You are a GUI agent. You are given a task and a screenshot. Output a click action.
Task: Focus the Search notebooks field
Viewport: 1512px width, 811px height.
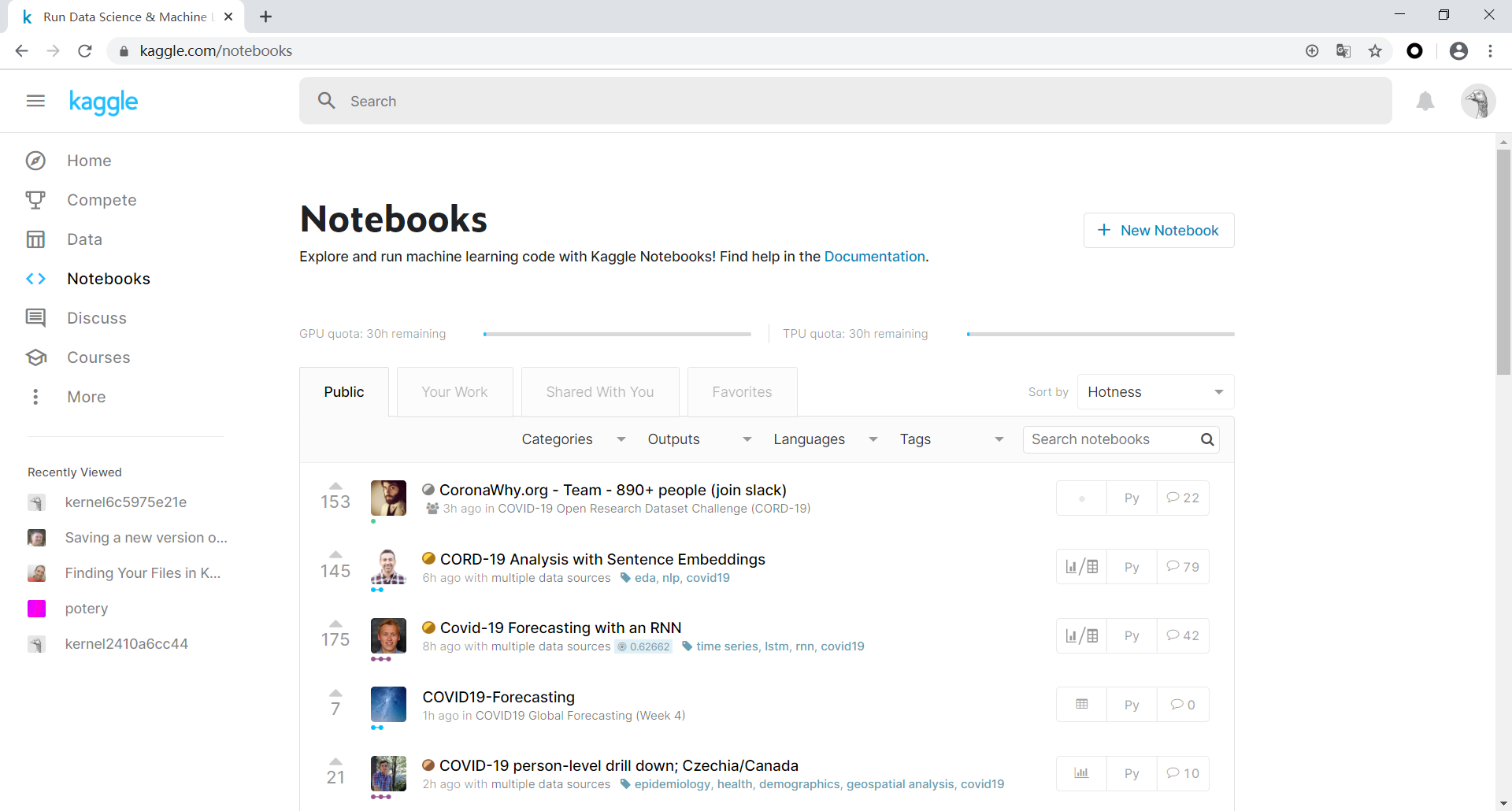click(1121, 439)
